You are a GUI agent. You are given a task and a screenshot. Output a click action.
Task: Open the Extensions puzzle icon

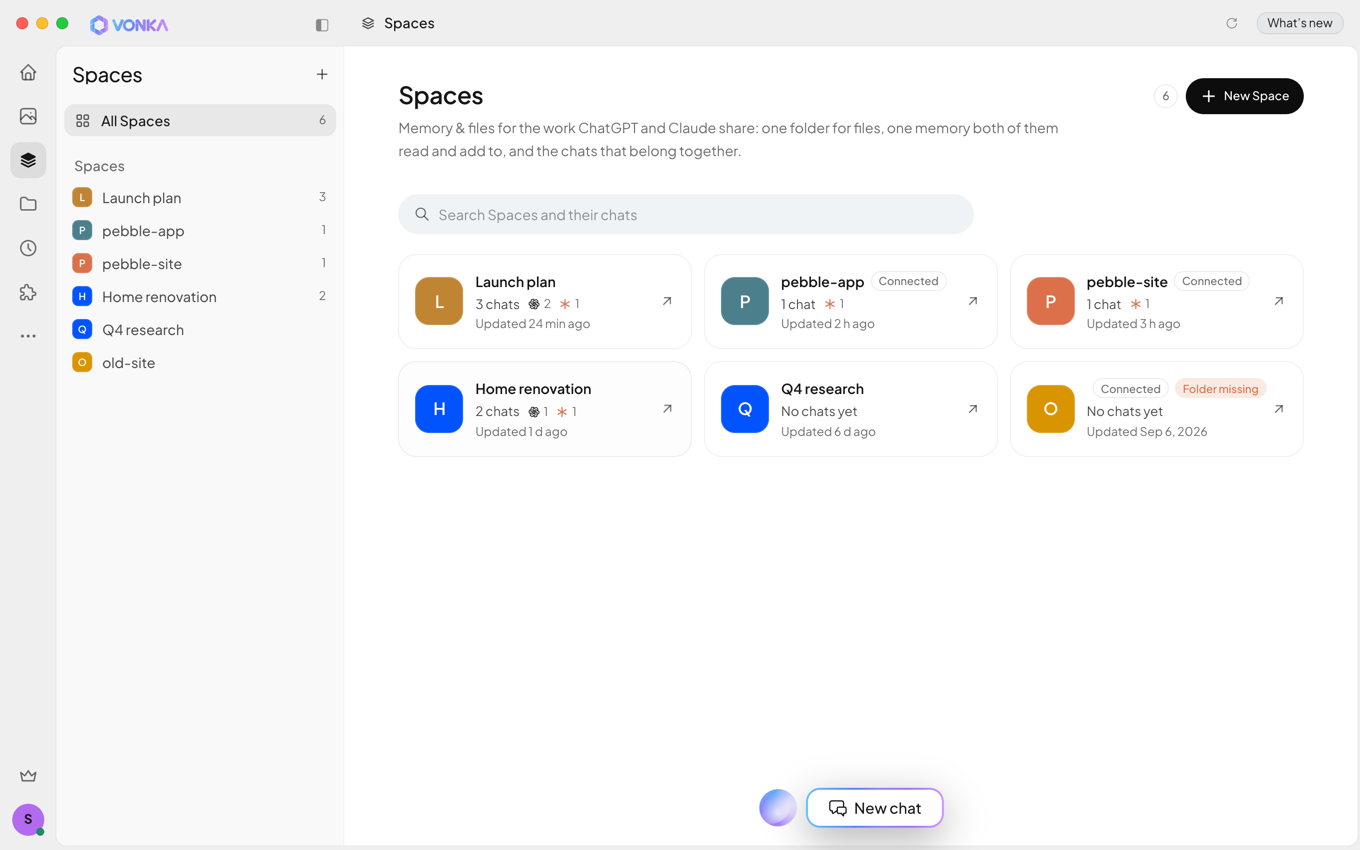(x=28, y=292)
